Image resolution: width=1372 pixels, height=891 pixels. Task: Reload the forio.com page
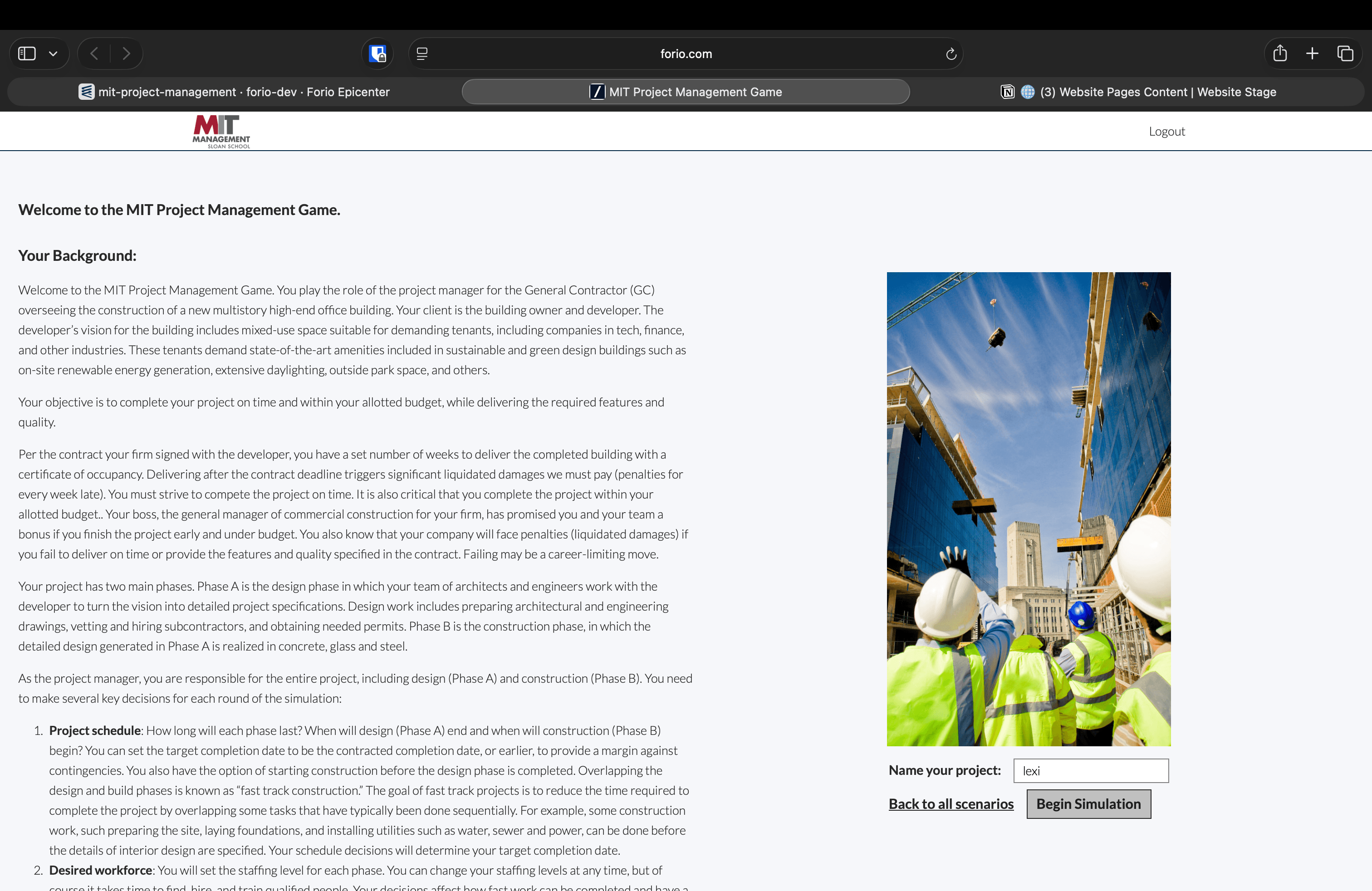coord(951,54)
